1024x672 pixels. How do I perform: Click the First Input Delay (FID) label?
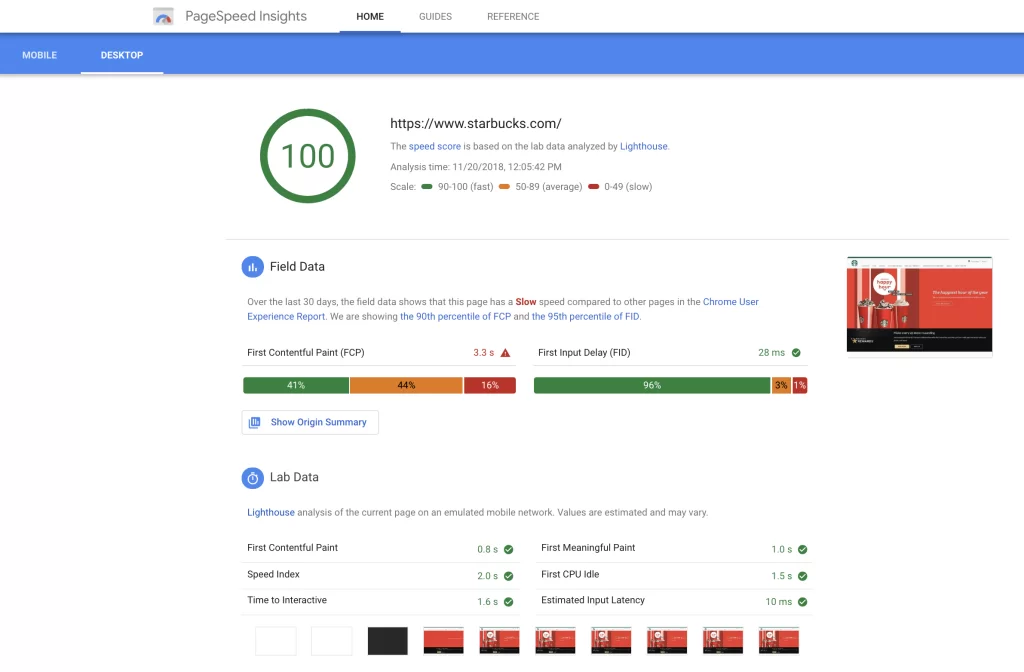point(584,353)
